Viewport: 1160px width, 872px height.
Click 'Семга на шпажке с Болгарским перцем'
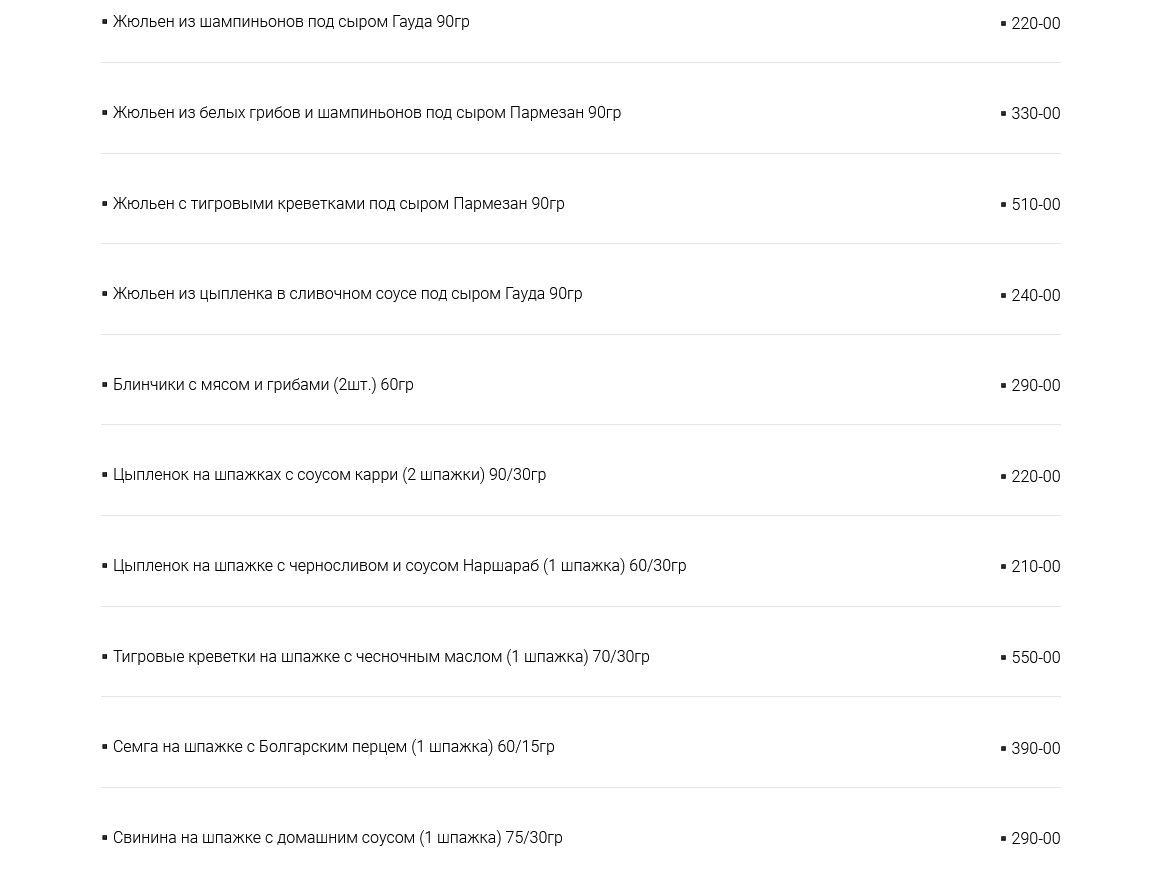pyautogui.click(x=333, y=747)
